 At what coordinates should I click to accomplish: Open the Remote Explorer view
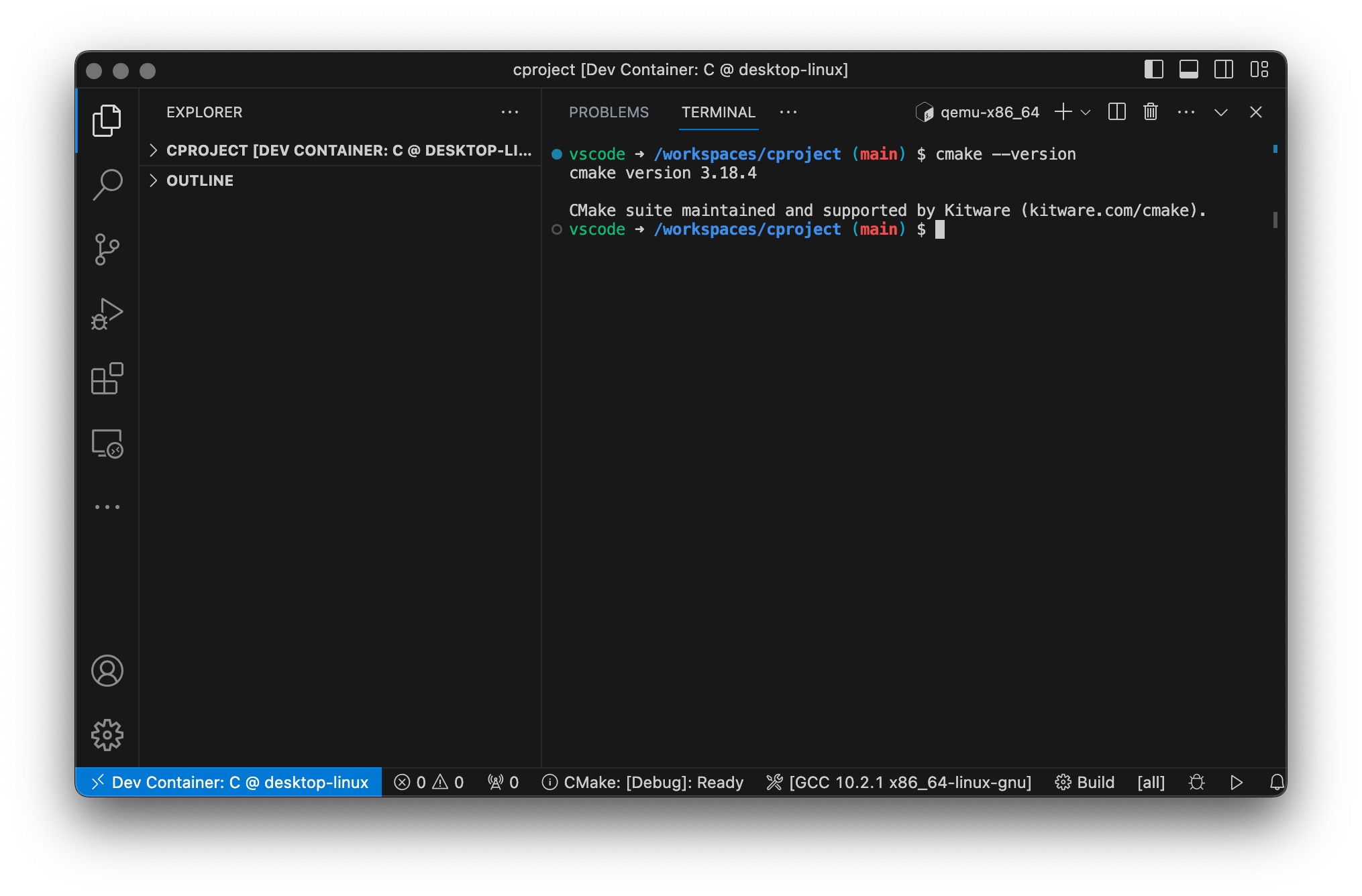pyautogui.click(x=107, y=444)
